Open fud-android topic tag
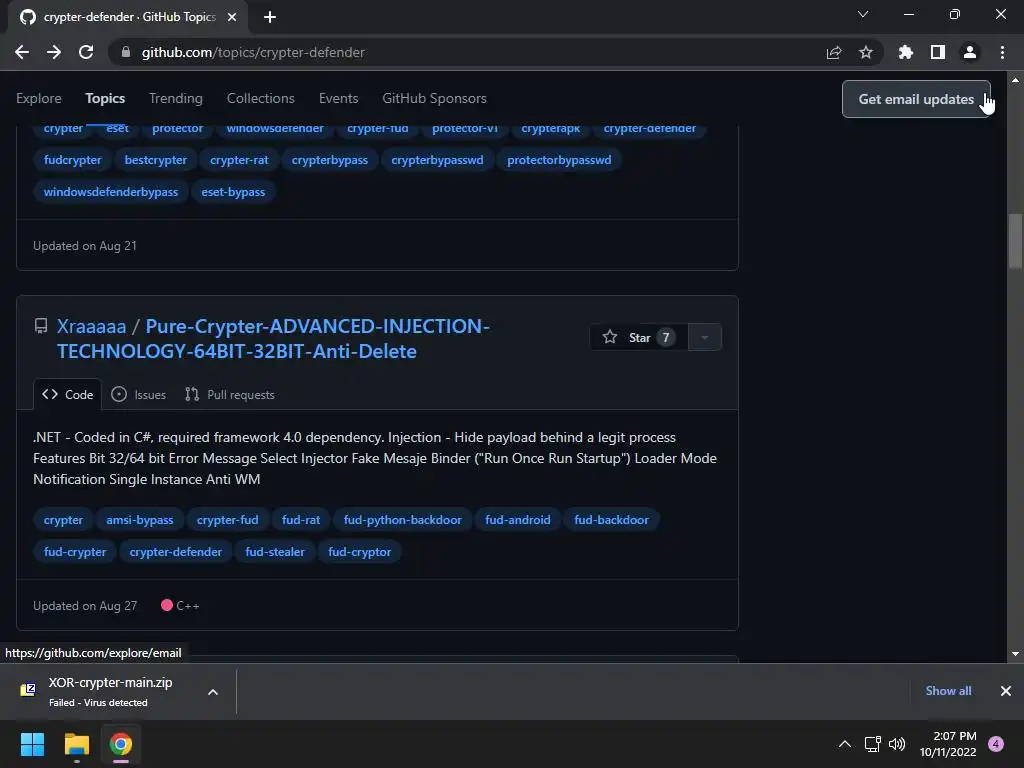This screenshot has height=768, width=1024. click(518, 520)
